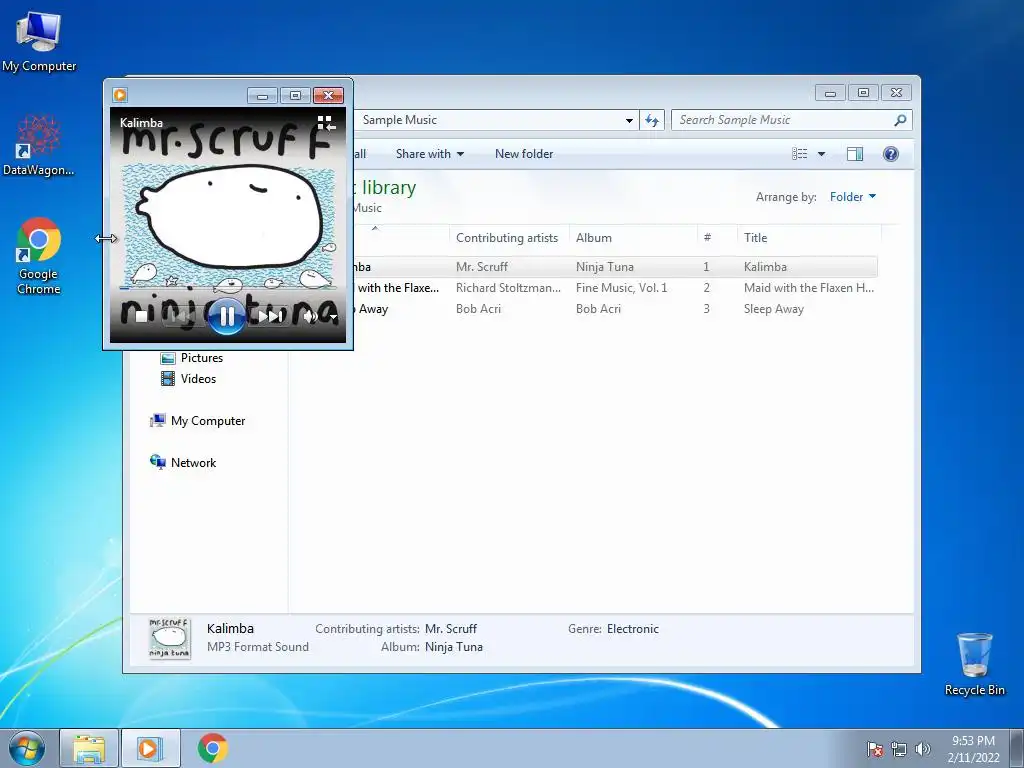Stop playback in the media player

pos(140,317)
